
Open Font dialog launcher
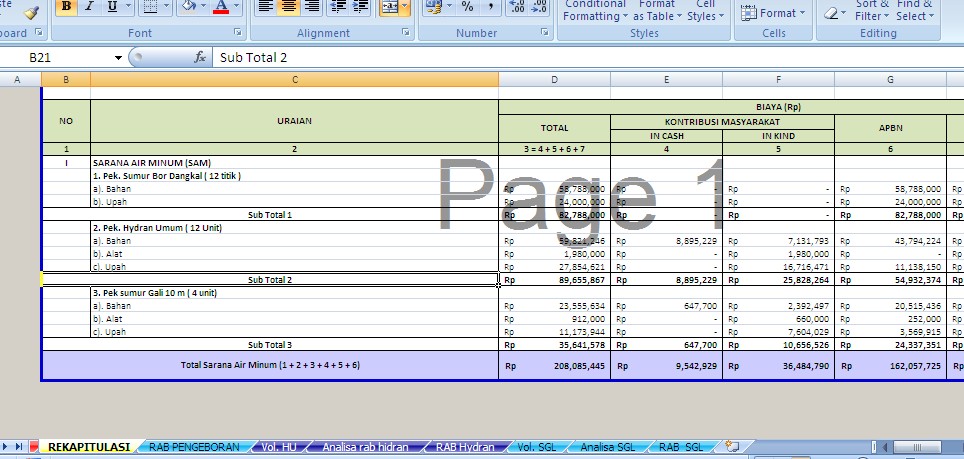point(238,32)
